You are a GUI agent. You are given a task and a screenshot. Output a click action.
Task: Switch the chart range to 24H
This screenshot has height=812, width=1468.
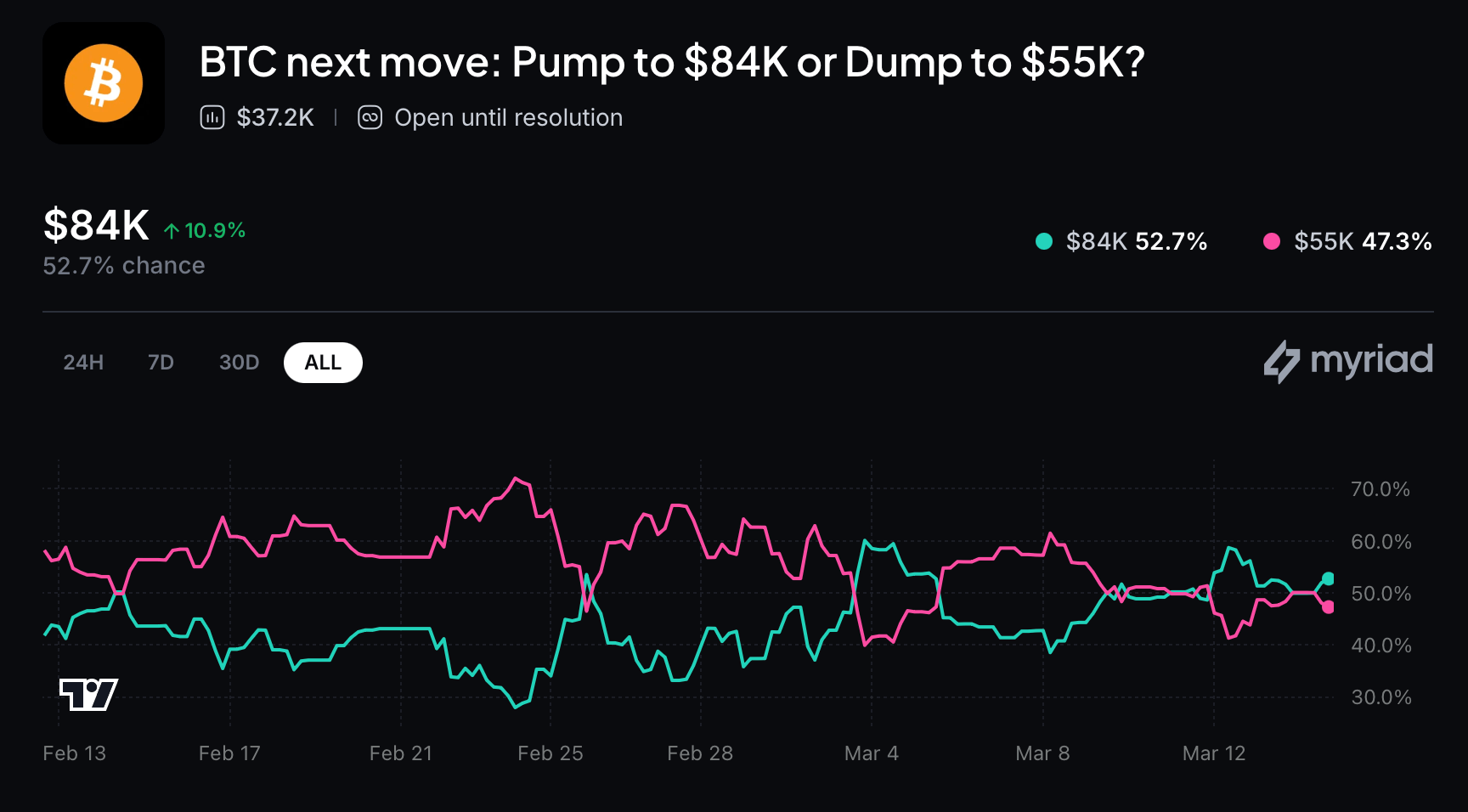[x=83, y=363]
